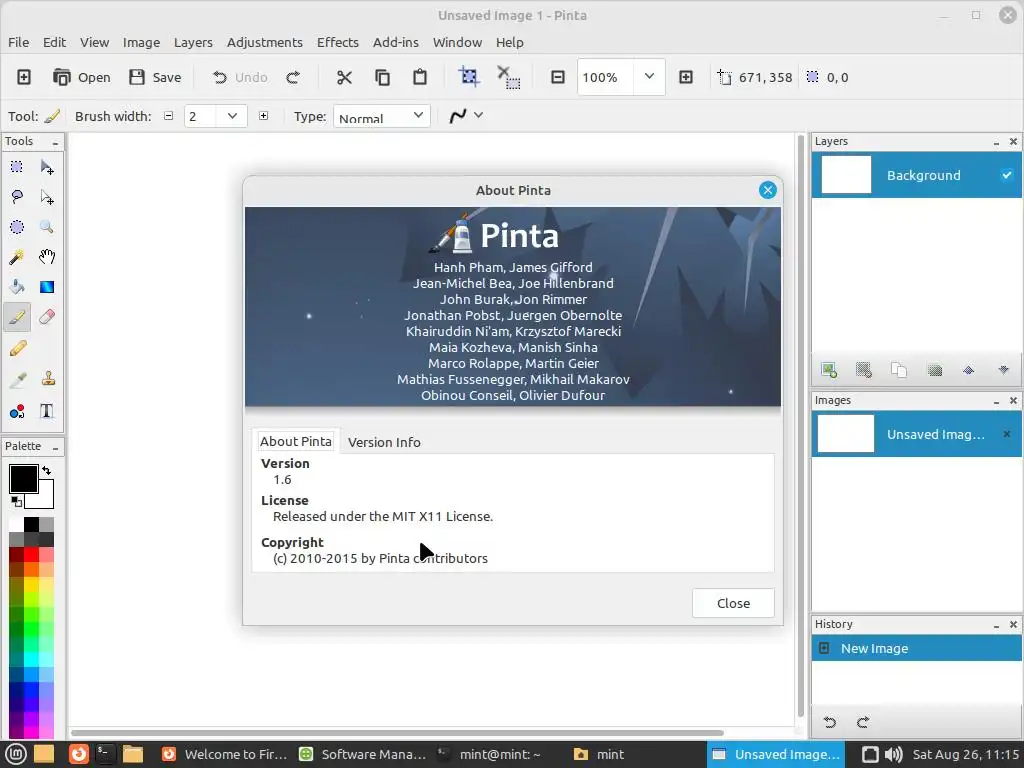Click the History panel undo arrow

pos(830,722)
